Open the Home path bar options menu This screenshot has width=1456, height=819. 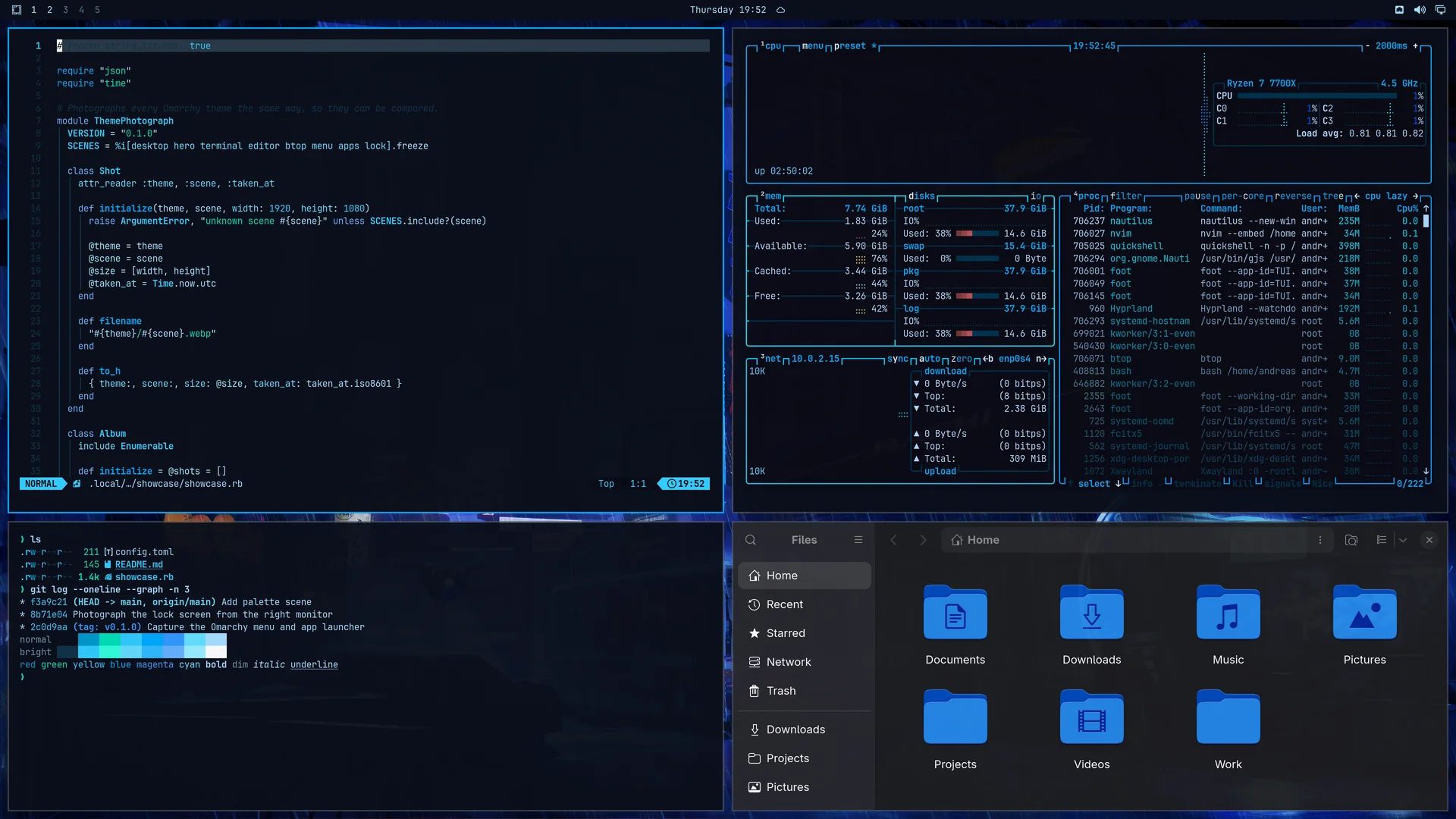1320,540
